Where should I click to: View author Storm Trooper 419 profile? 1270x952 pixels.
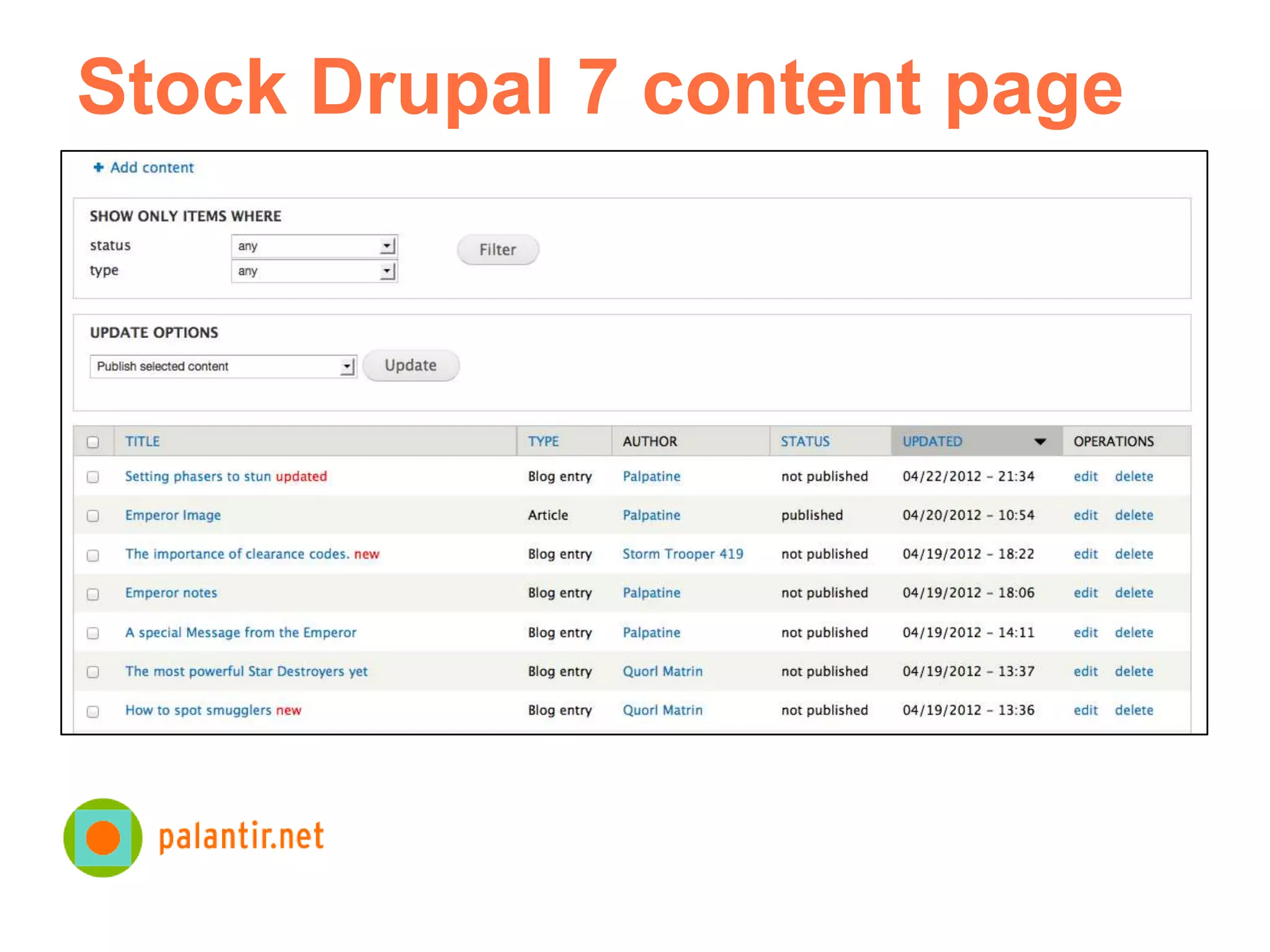683,553
